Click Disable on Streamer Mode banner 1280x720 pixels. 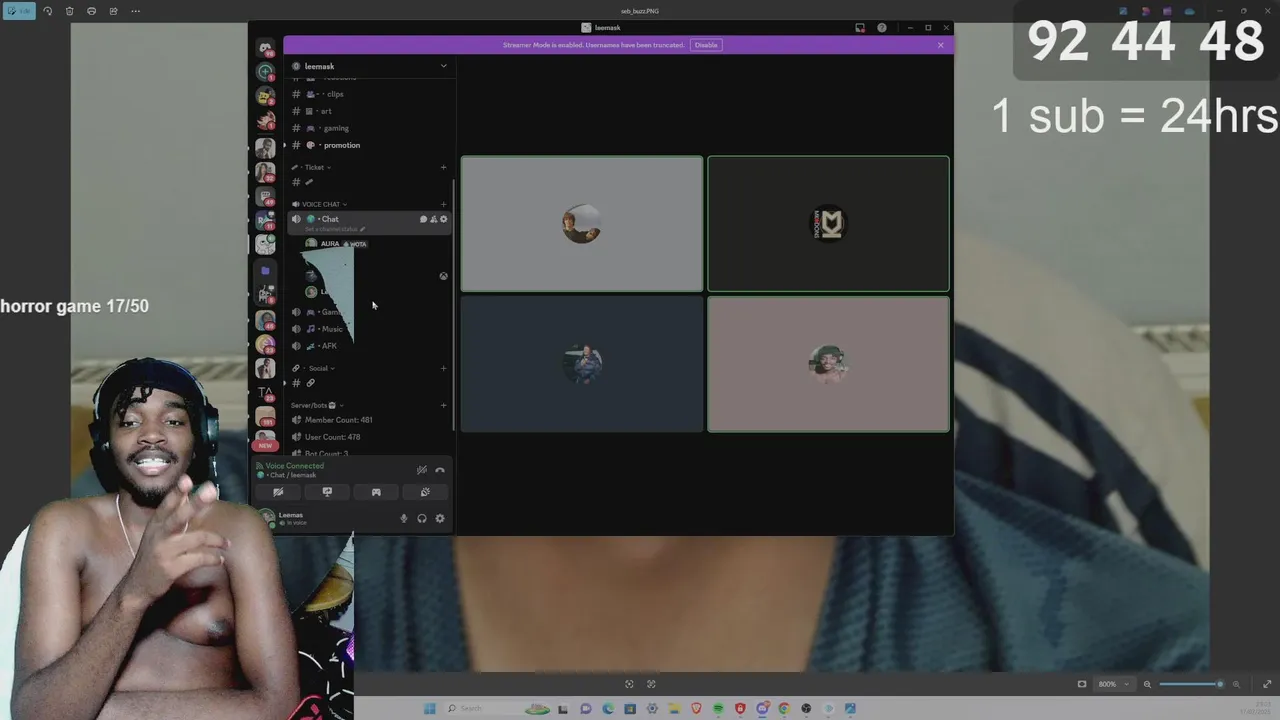click(706, 45)
